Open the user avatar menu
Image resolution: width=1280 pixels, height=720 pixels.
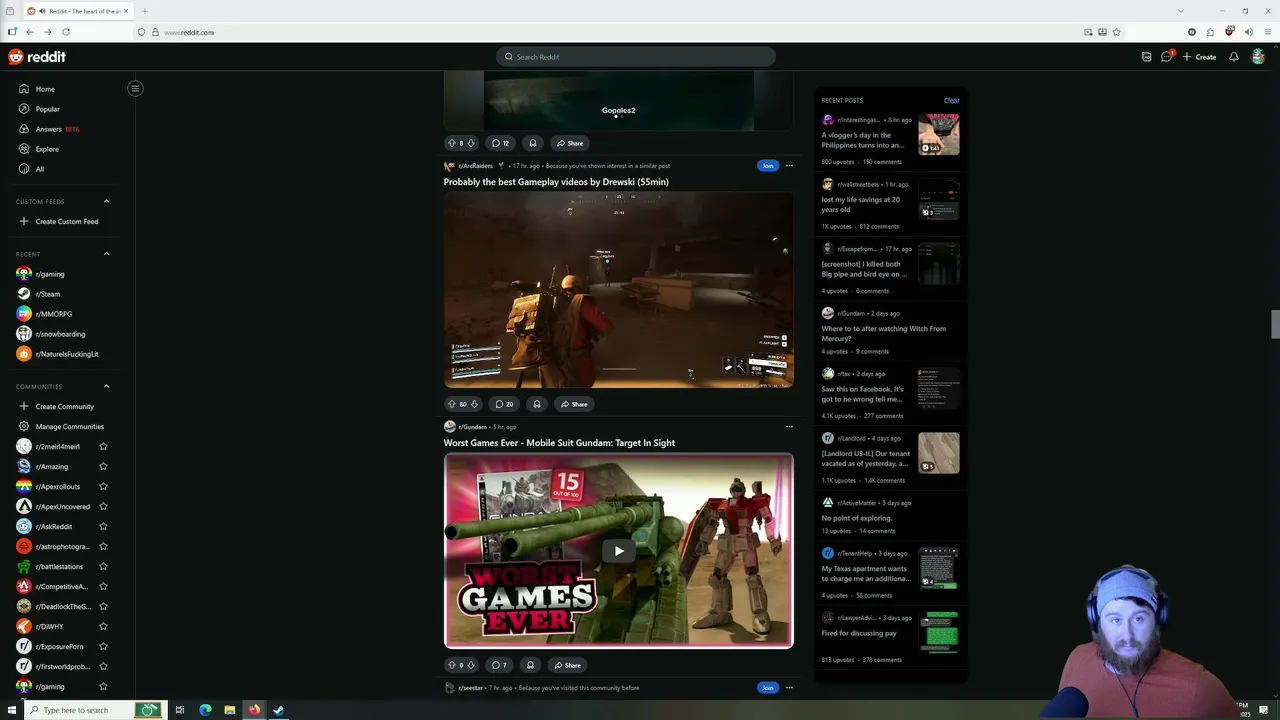[1258, 57]
